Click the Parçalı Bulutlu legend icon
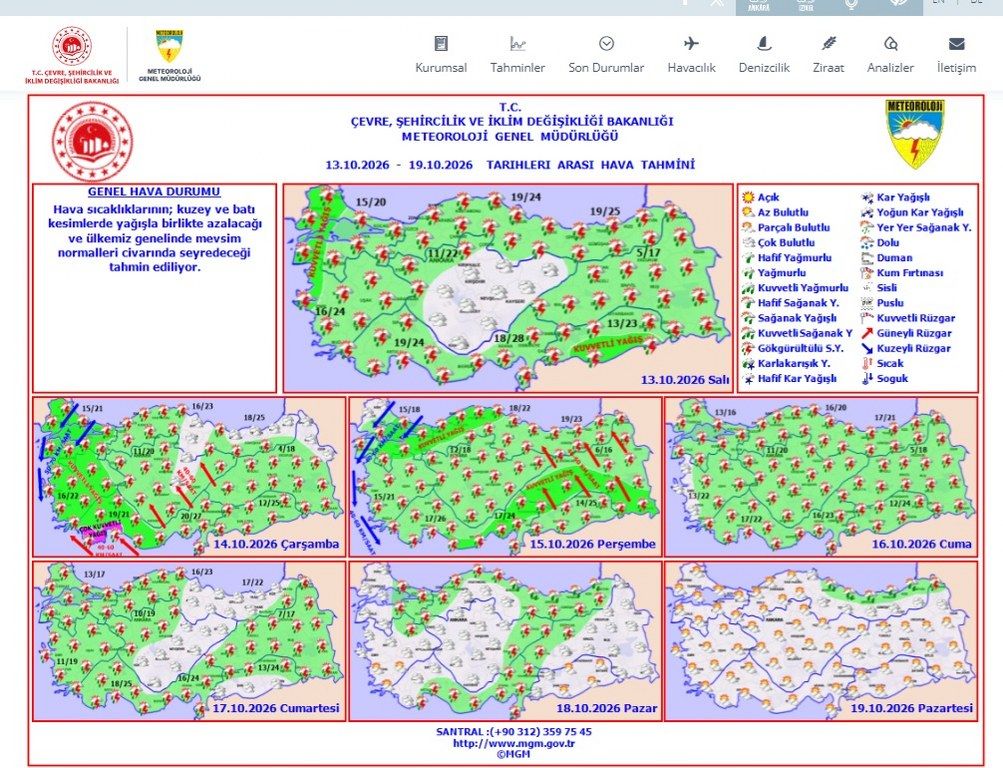 (748, 228)
